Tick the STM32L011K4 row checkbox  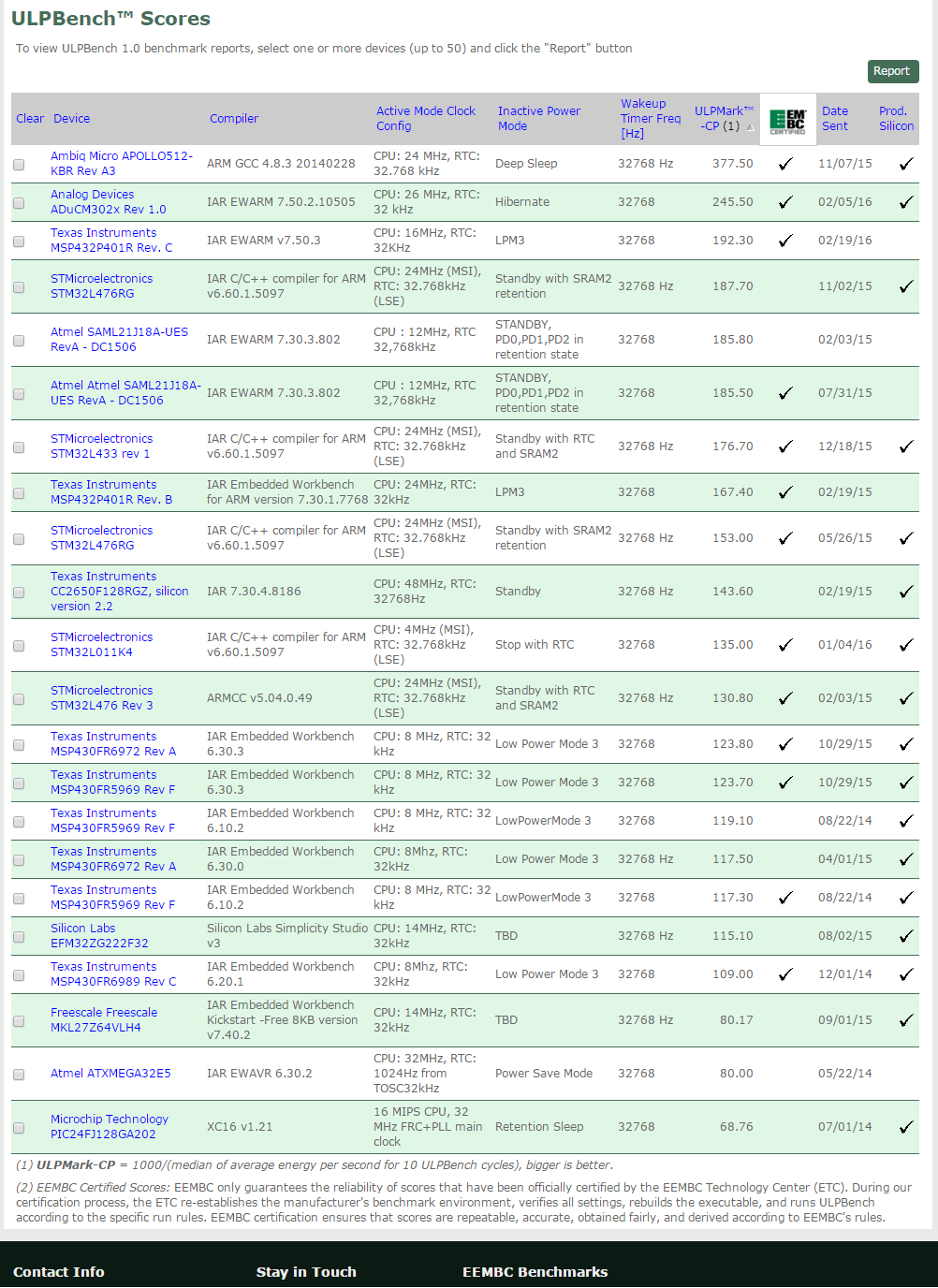[19, 646]
